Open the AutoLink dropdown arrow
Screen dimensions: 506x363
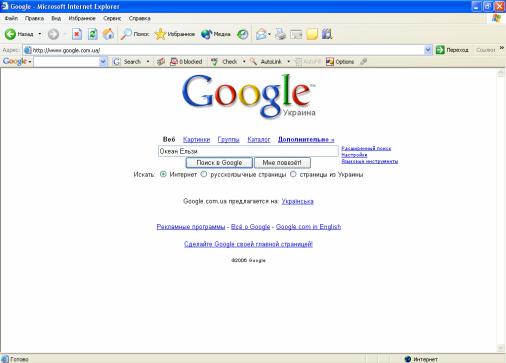pos(289,62)
